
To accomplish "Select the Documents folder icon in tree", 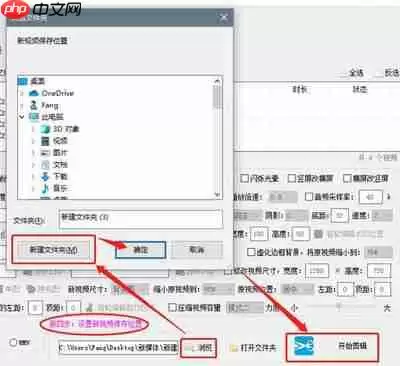I will tap(45, 165).
